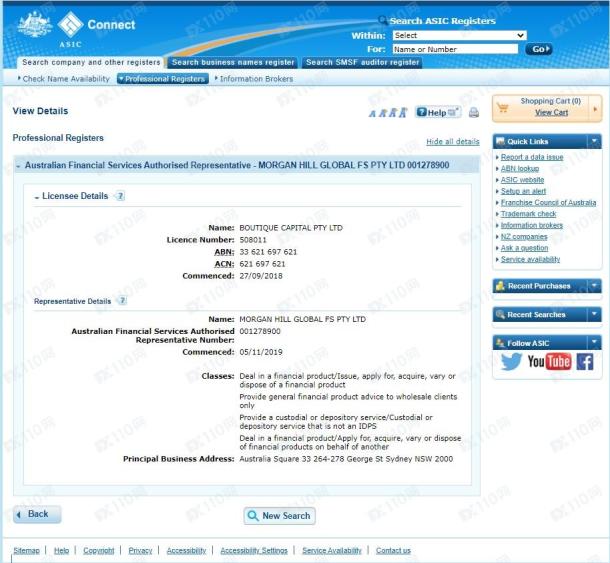
Task: Open ASIC Twitter page
Action: (511, 361)
